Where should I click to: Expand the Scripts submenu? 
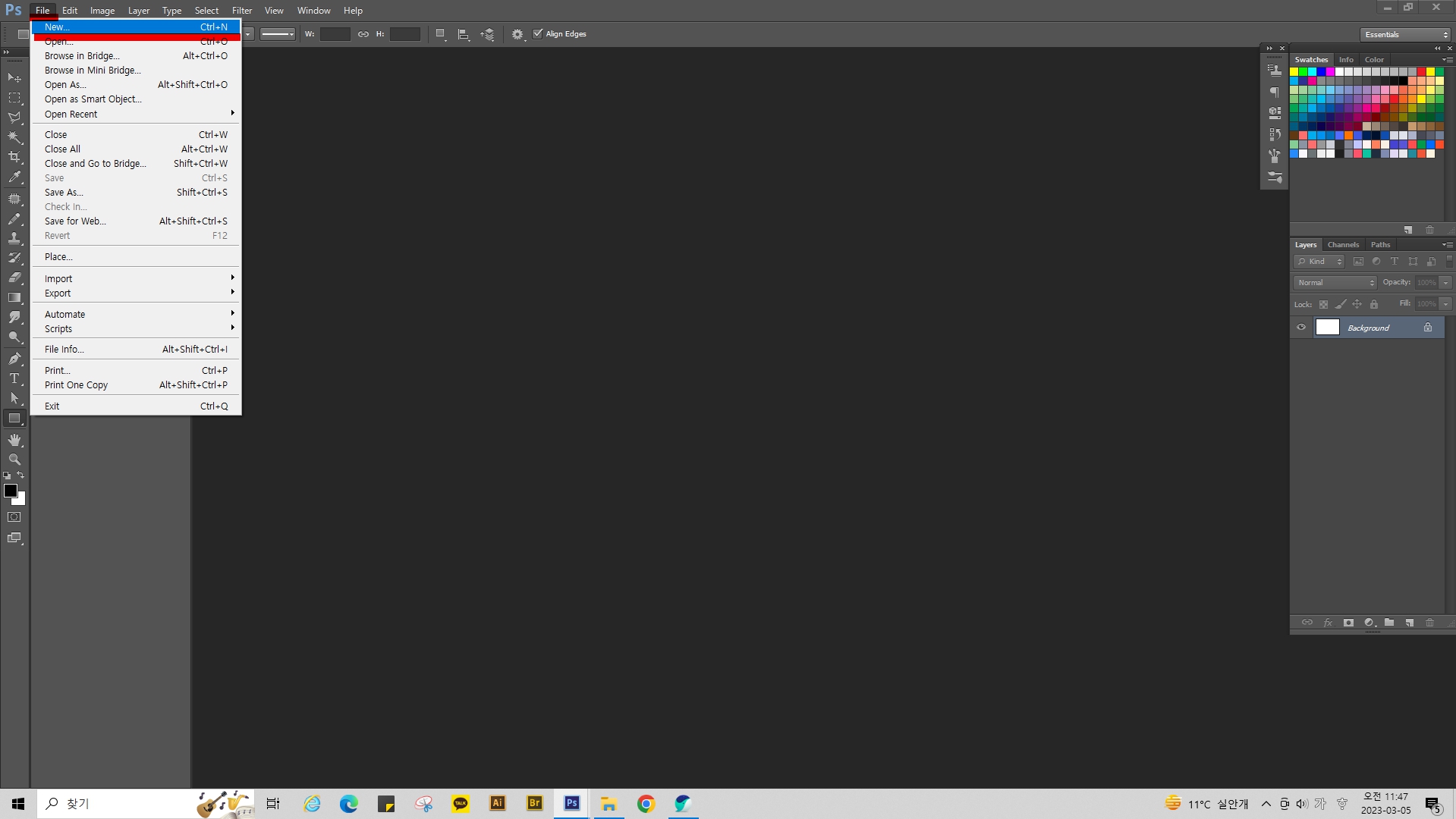tap(137, 328)
